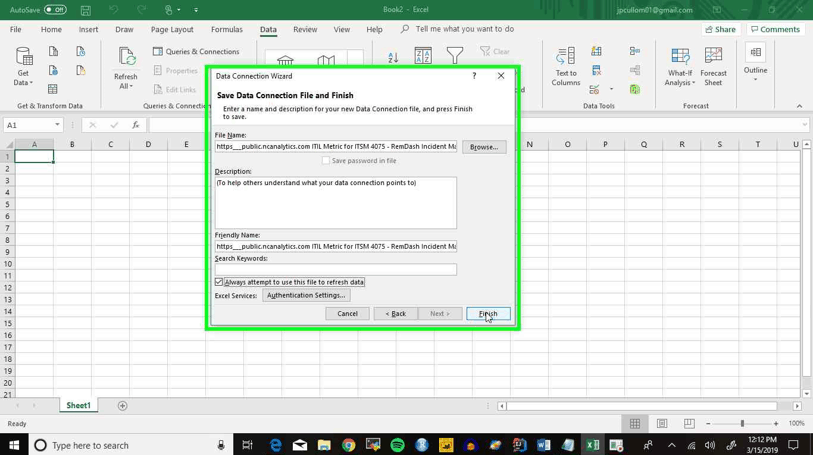Click the Comments button
Screen dimensions: 815x455
coord(775,30)
